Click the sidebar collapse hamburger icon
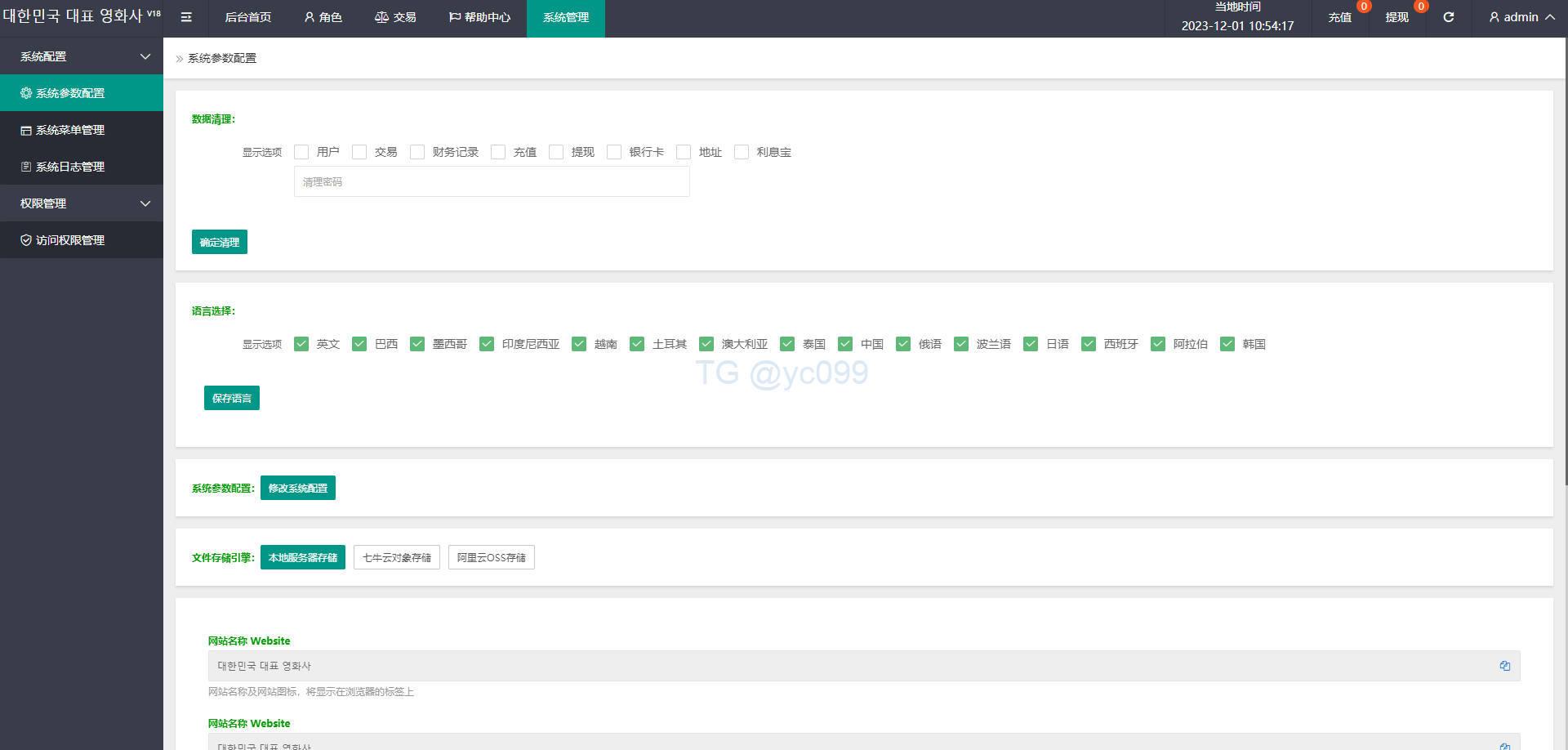 coord(186,17)
